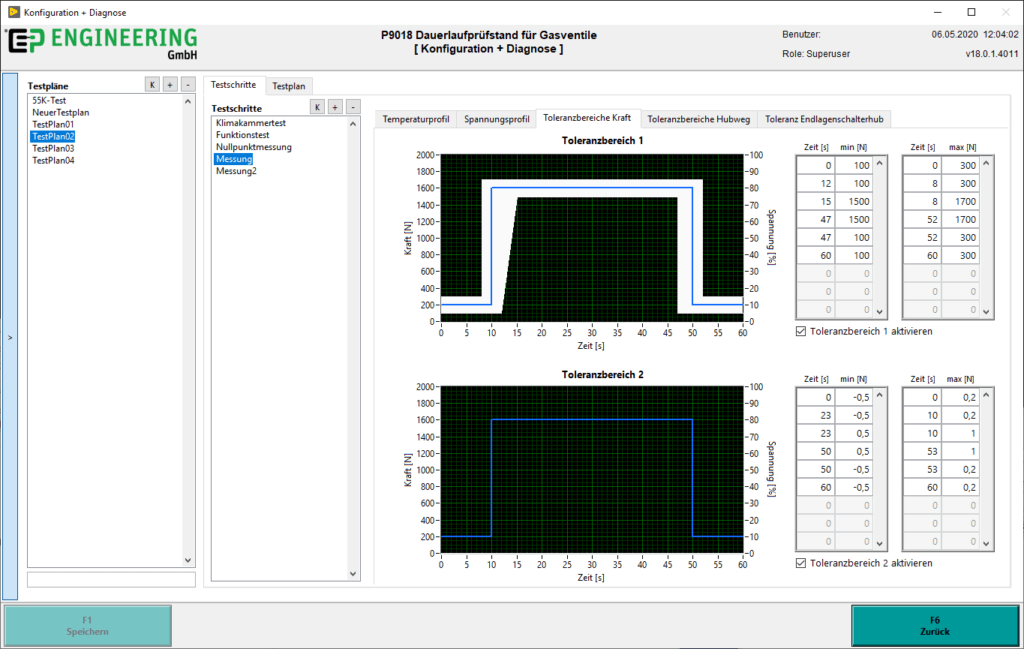This screenshot has height=649, width=1024.
Task: Click F1 Speichern button
Action: (88, 625)
